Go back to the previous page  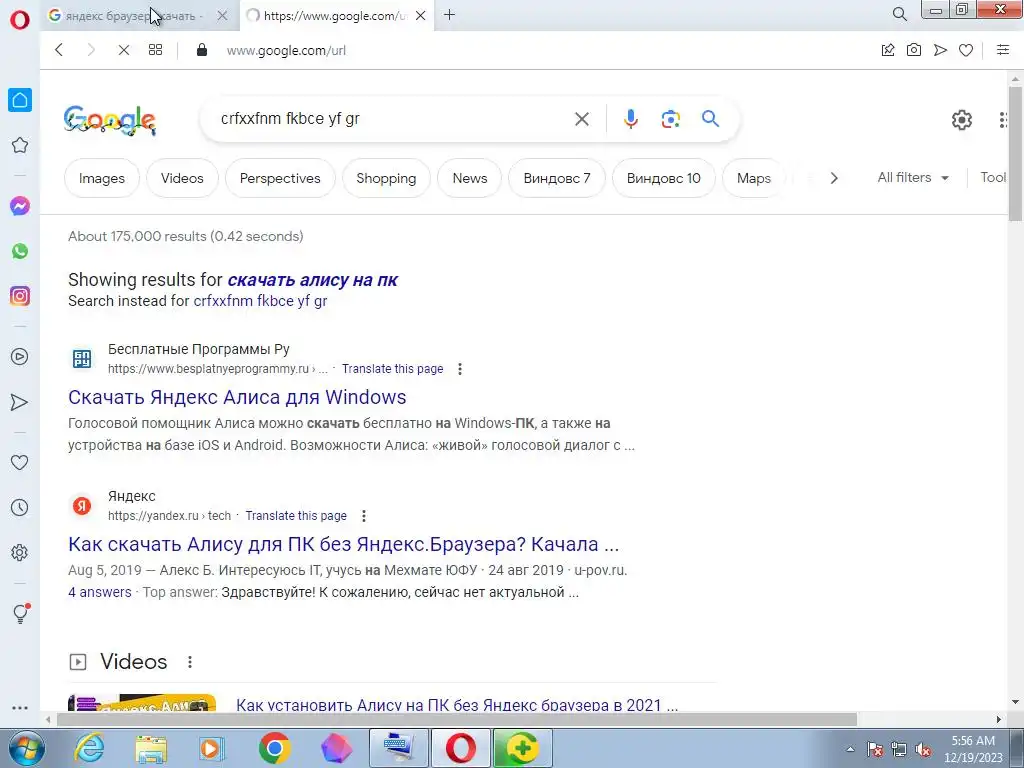(59, 50)
